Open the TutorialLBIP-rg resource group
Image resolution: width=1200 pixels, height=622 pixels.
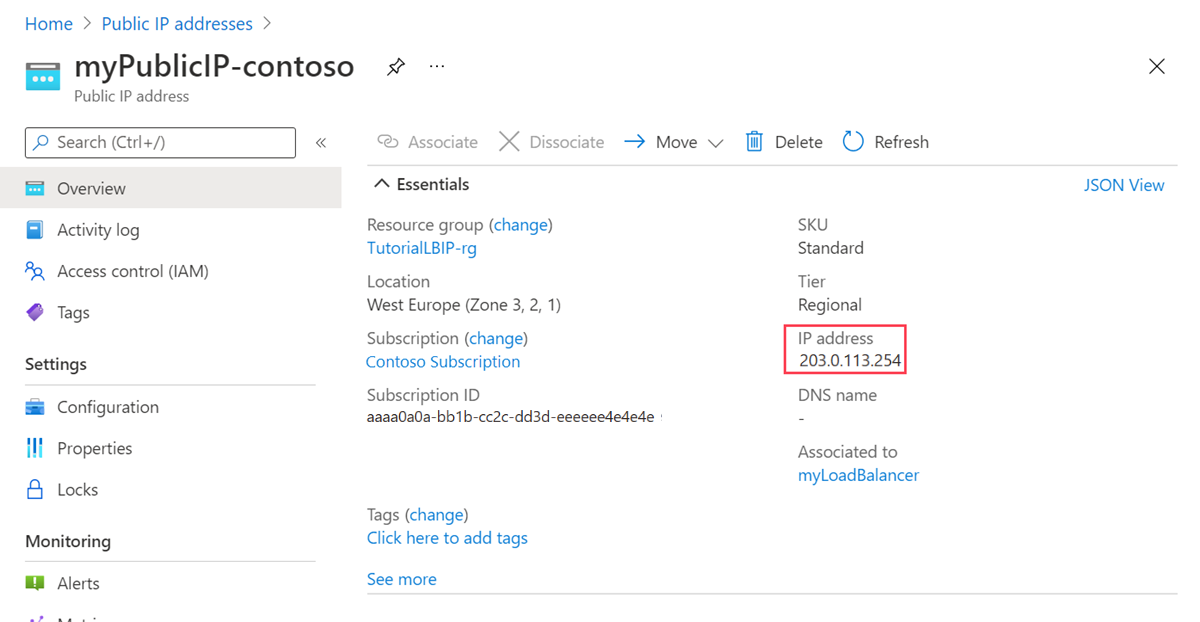point(421,246)
